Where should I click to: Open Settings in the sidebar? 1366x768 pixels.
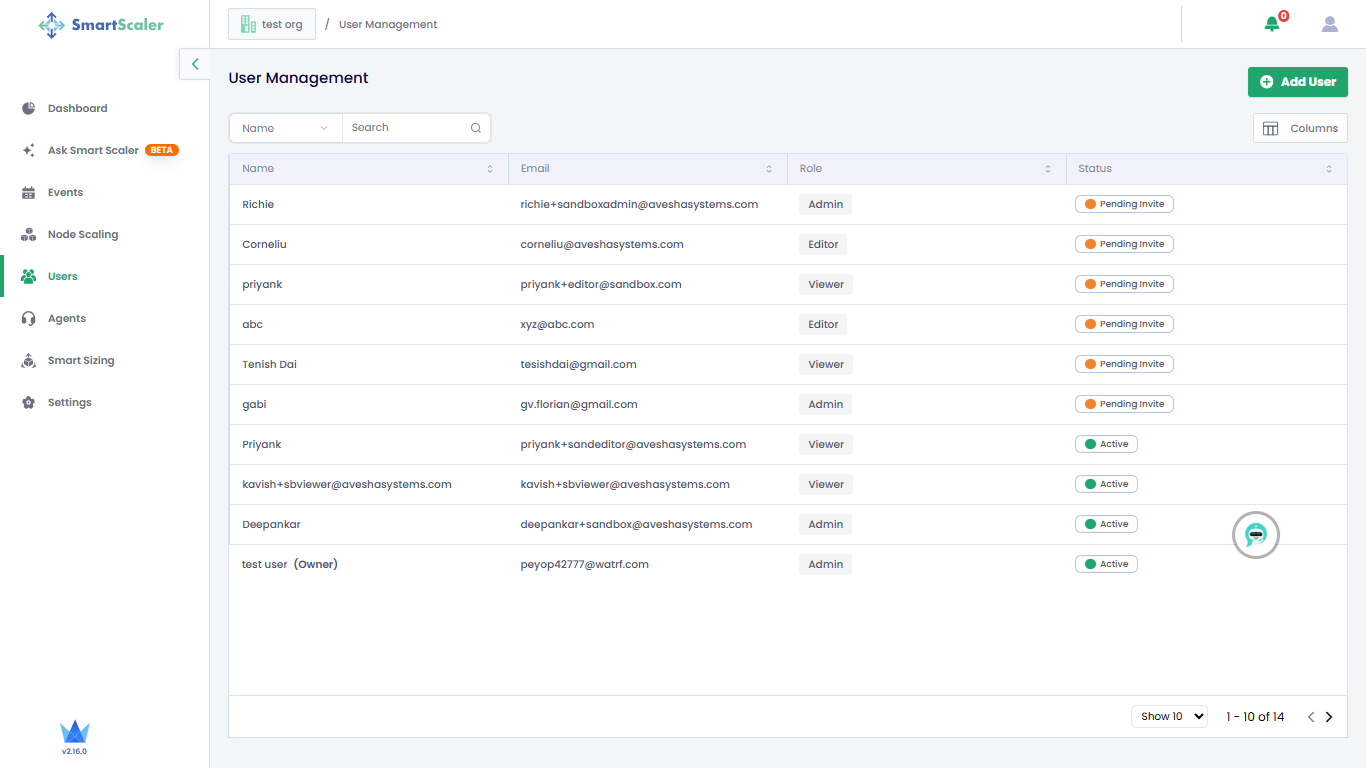[x=70, y=402]
